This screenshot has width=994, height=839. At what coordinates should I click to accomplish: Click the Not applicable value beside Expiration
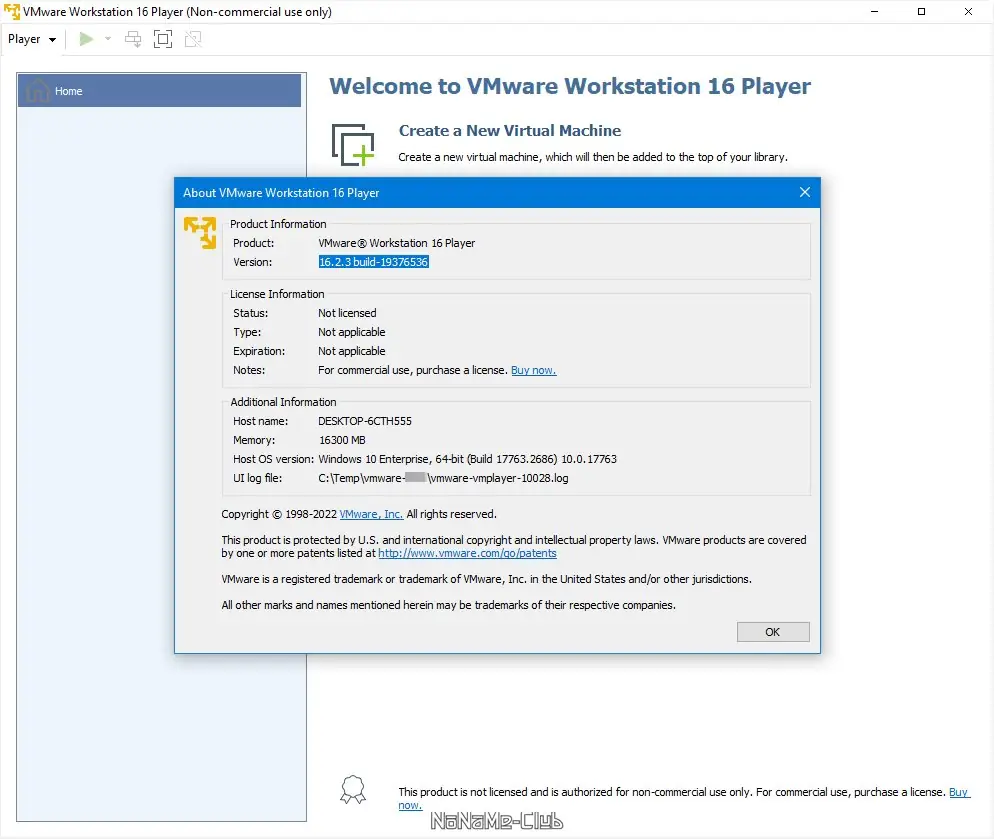click(x=352, y=351)
